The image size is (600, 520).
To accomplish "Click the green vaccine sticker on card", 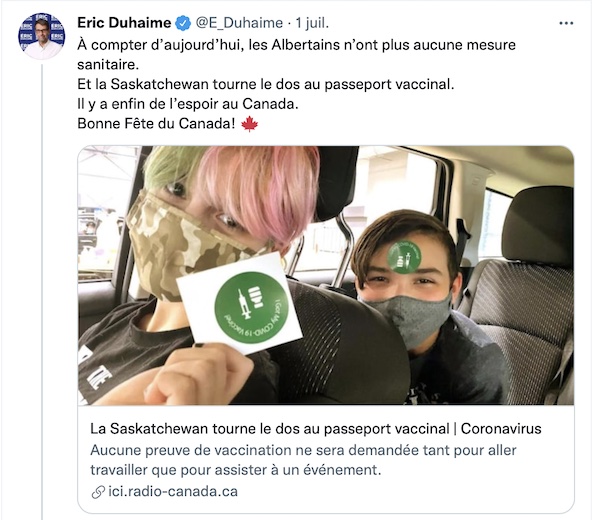I will [251, 307].
